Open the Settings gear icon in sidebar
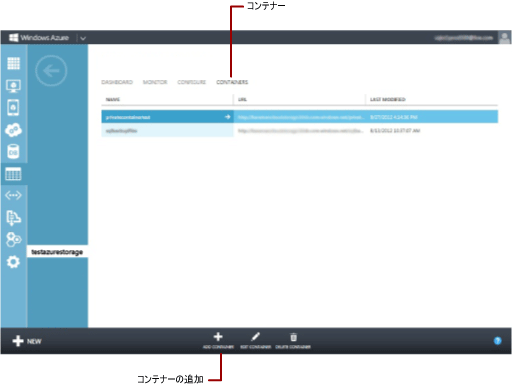This screenshot has height=384, width=512. (x=13, y=262)
